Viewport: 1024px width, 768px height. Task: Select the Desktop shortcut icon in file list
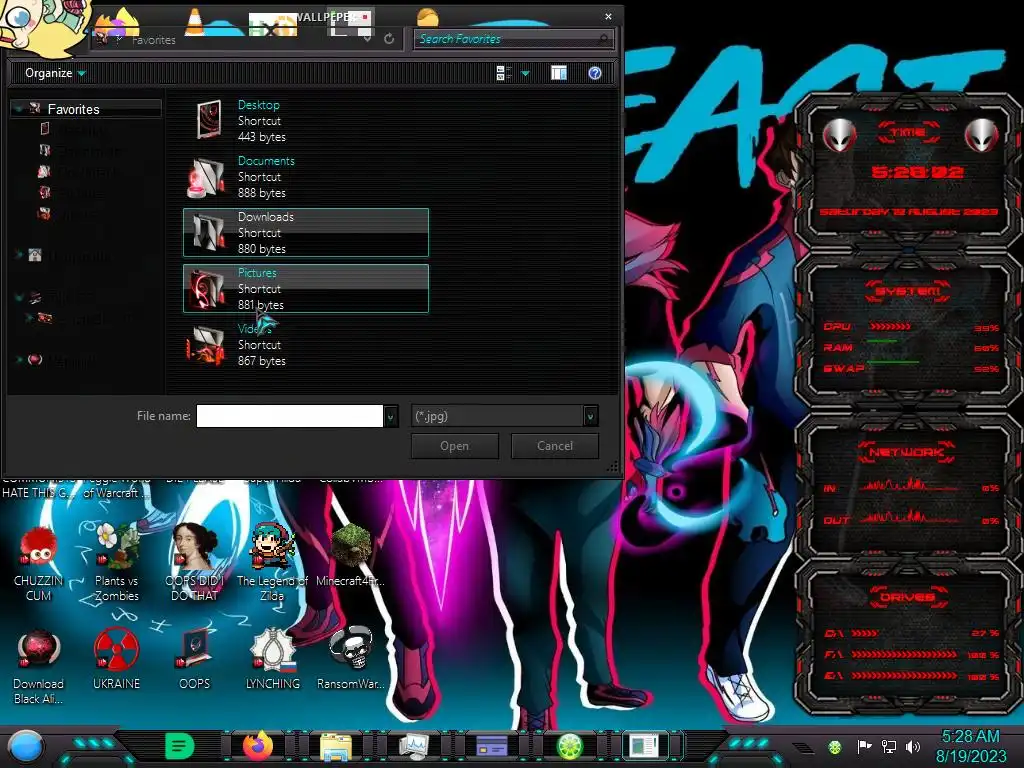pos(209,120)
